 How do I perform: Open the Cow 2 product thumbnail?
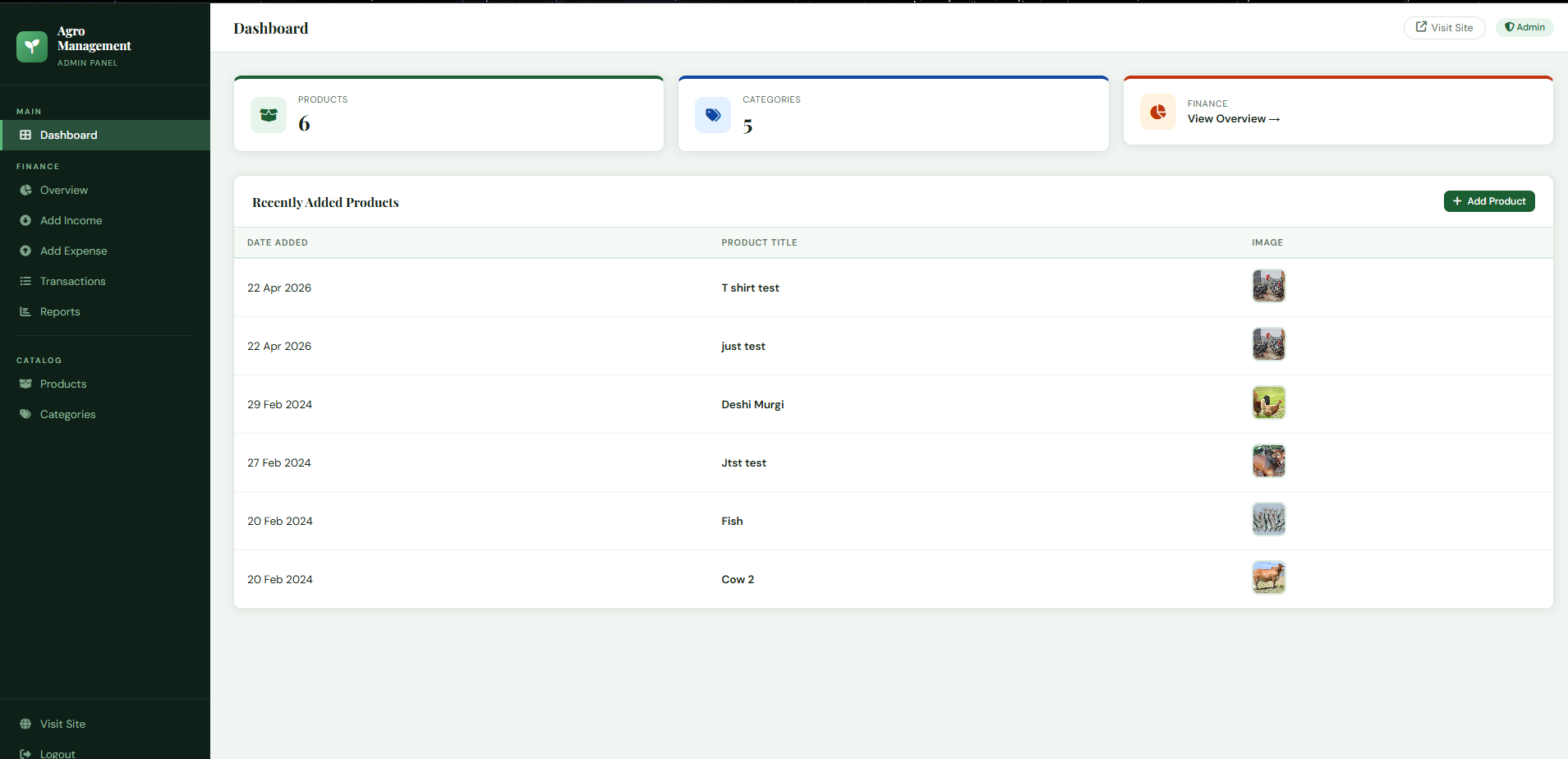click(1269, 577)
